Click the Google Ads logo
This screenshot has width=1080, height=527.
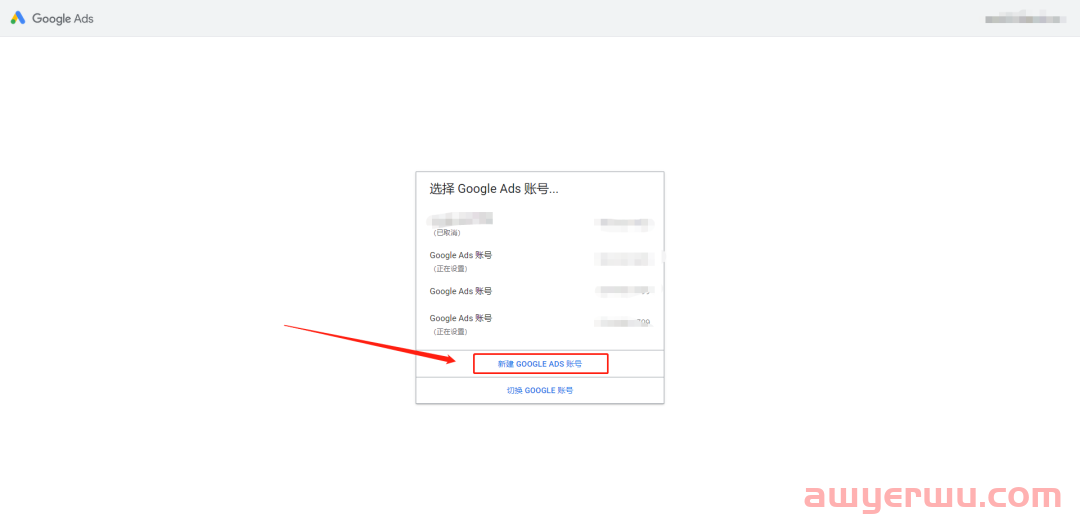(52, 19)
